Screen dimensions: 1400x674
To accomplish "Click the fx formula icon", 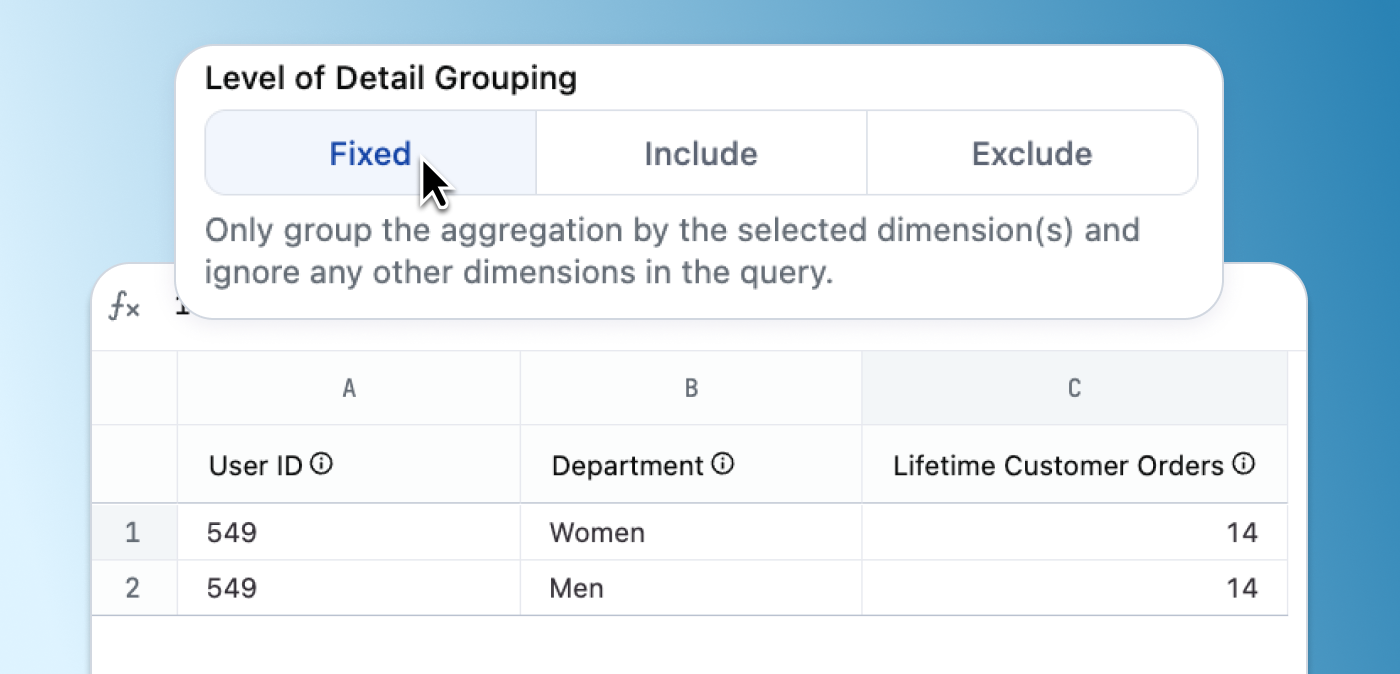I will pyautogui.click(x=125, y=308).
